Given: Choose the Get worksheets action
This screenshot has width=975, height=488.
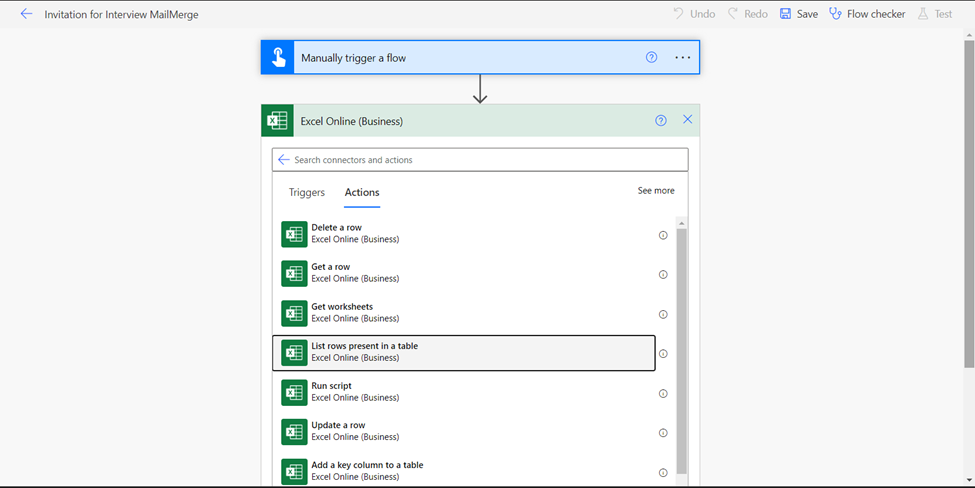Looking at the screenshot, I should [464, 313].
